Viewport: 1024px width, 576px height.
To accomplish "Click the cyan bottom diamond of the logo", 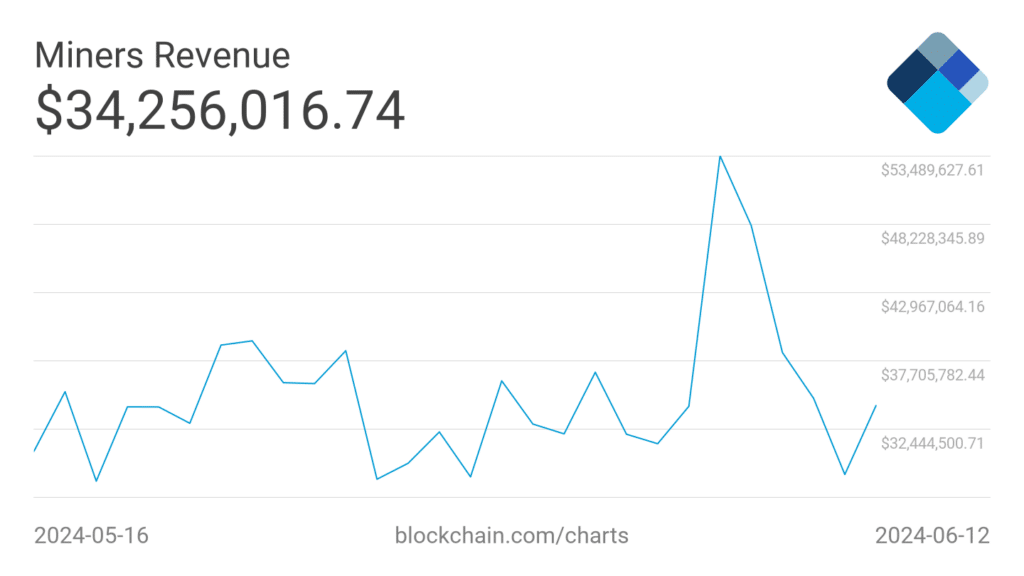I will [x=938, y=104].
